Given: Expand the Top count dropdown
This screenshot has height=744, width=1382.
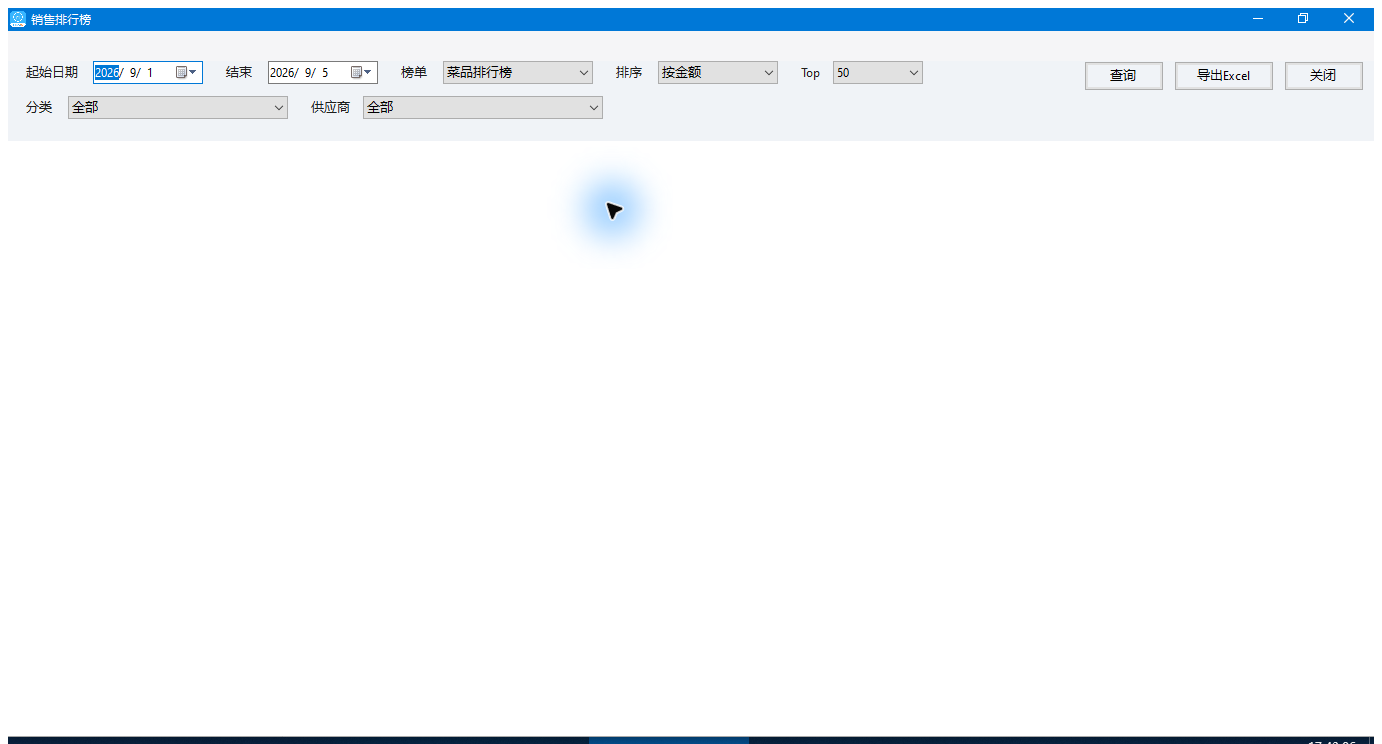Looking at the screenshot, I should coord(878,72).
